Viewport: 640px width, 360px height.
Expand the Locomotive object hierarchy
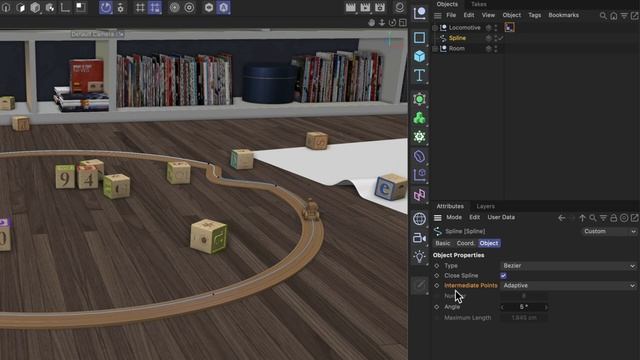pos(435,28)
